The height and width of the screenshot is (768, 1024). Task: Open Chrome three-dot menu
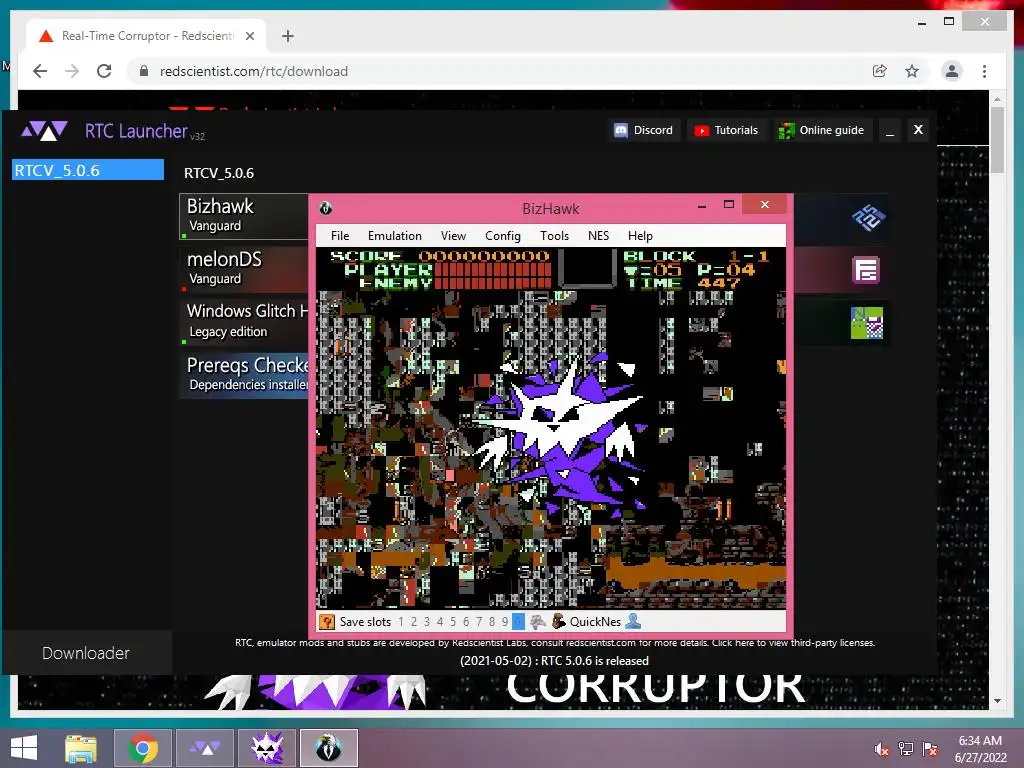(984, 71)
